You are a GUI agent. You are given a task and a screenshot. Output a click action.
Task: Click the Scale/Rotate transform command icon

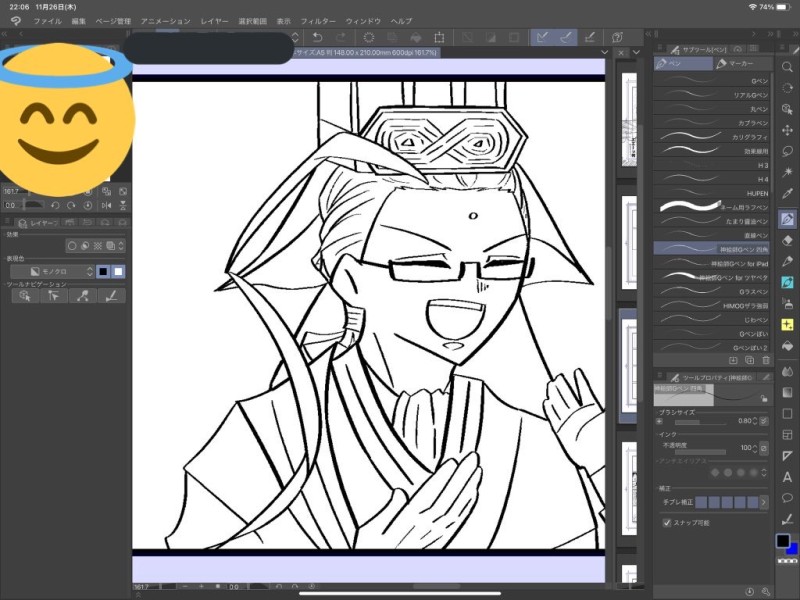pyautogui.click(x=439, y=37)
